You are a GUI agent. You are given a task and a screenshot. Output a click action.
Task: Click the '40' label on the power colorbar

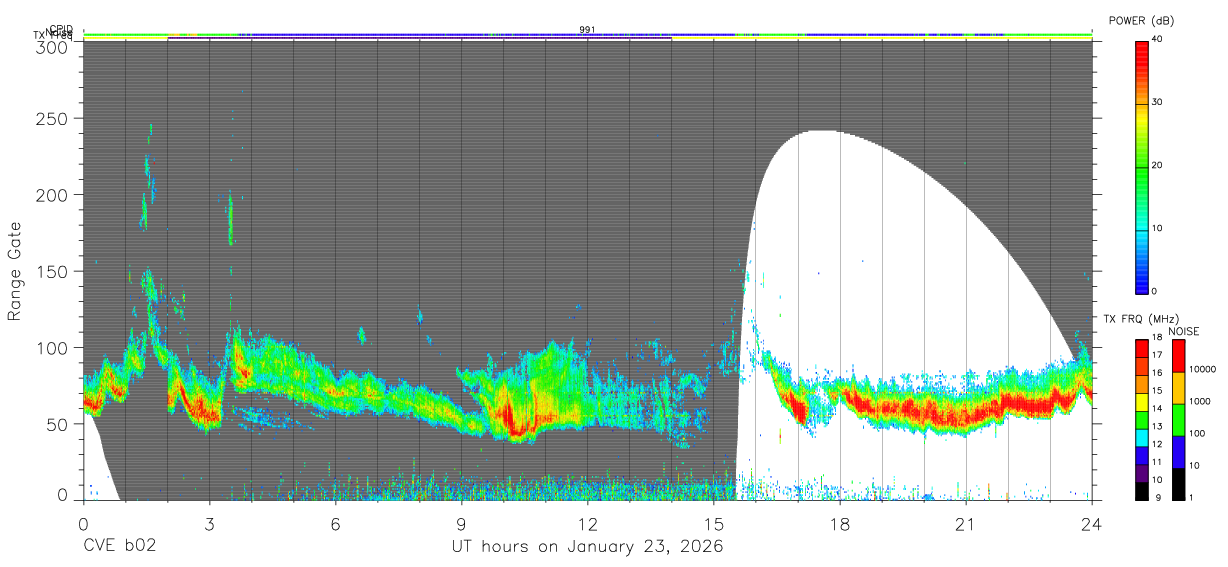point(1157,39)
